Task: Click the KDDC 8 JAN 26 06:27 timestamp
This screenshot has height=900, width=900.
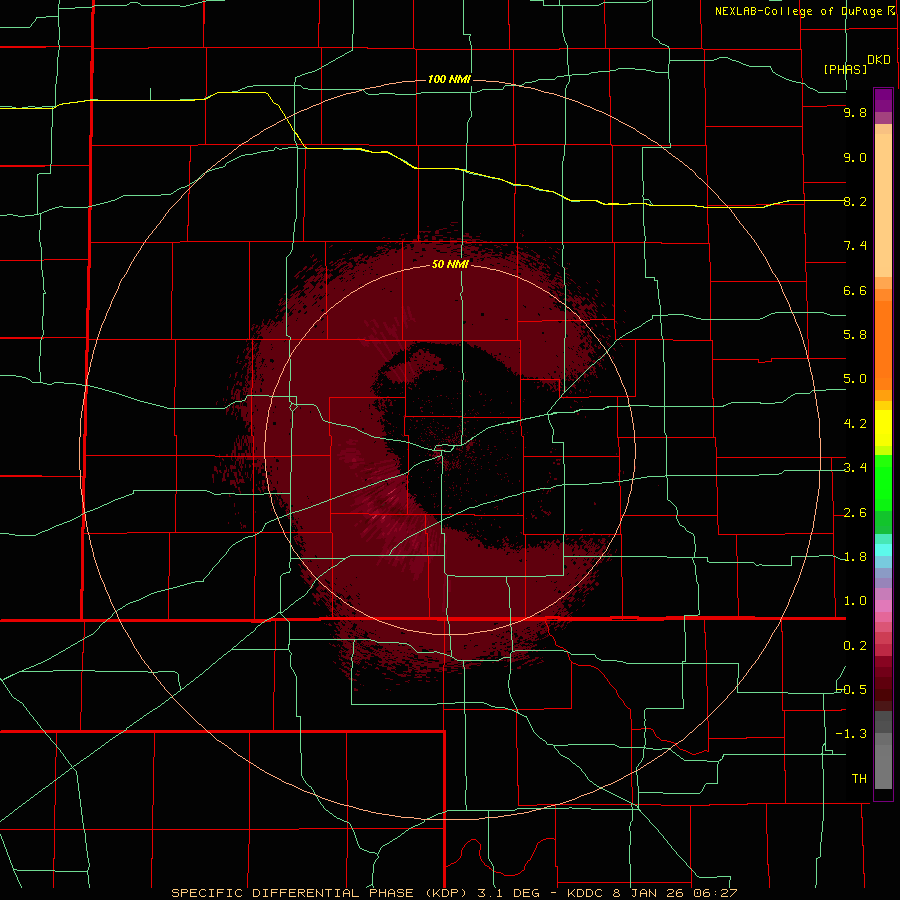Action: [652, 893]
